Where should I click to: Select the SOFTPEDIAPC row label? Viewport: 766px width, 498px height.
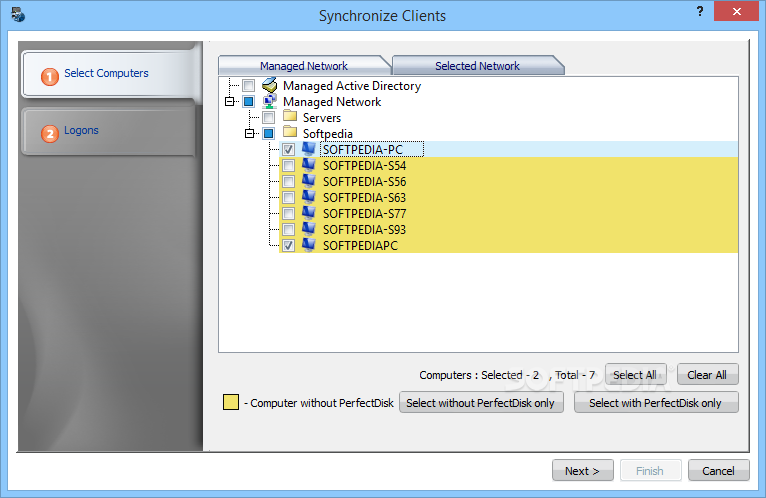(361, 246)
